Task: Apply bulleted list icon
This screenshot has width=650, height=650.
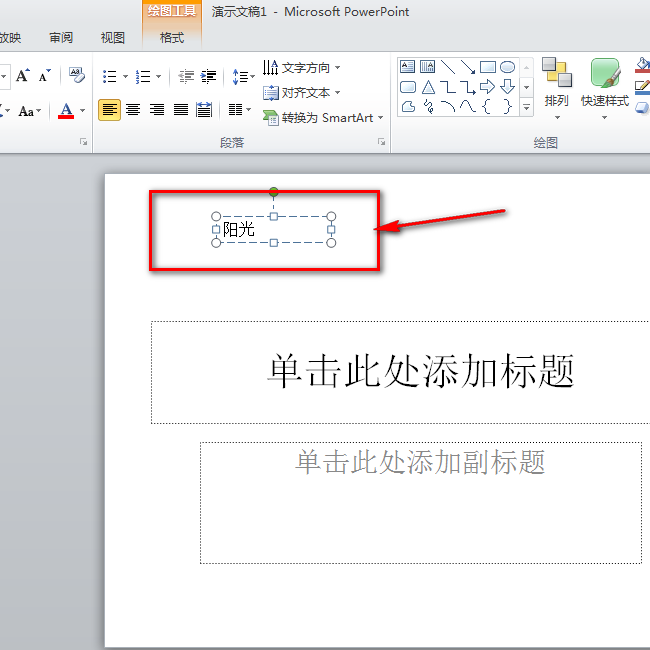Action: coord(109,77)
